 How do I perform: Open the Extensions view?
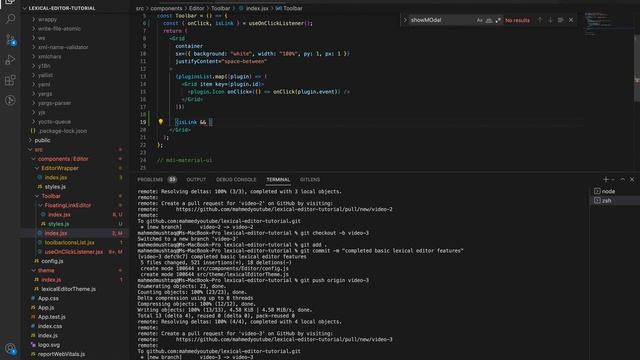coord(10,80)
